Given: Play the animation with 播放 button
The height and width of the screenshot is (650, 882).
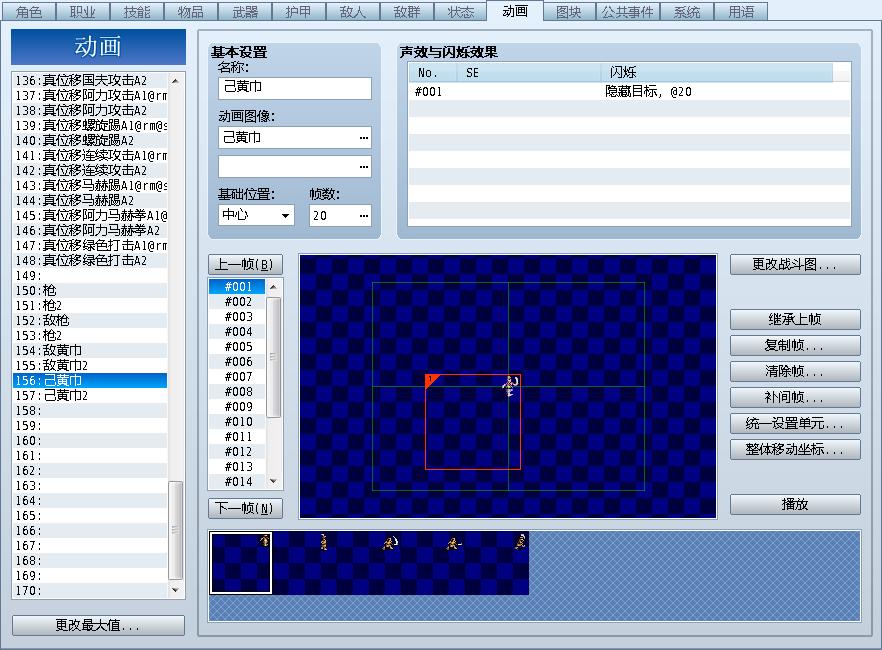Looking at the screenshot, I should [x=795, y=504].
